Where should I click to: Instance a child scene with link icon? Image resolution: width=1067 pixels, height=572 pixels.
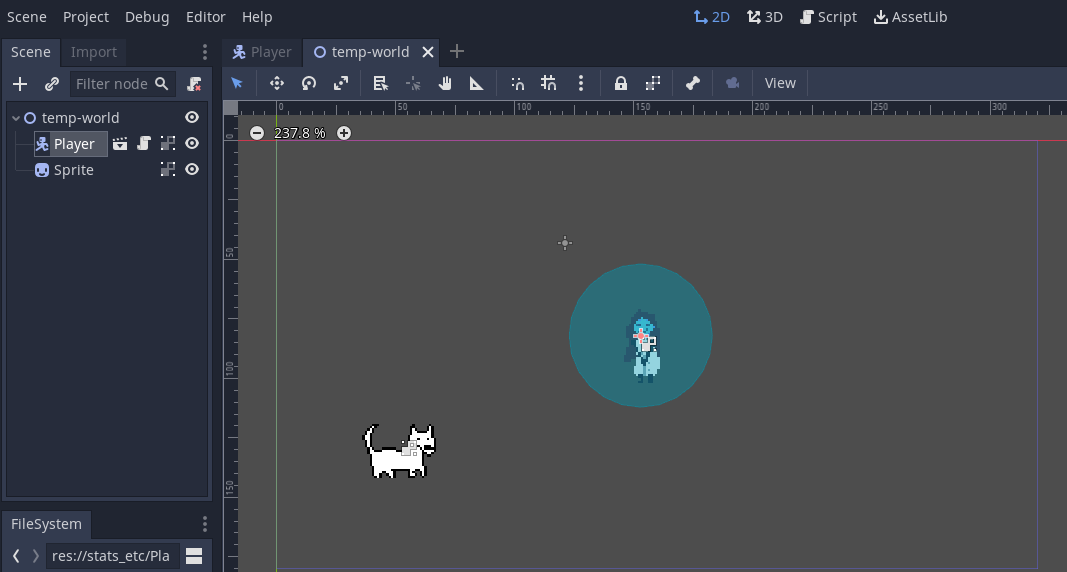52,84
